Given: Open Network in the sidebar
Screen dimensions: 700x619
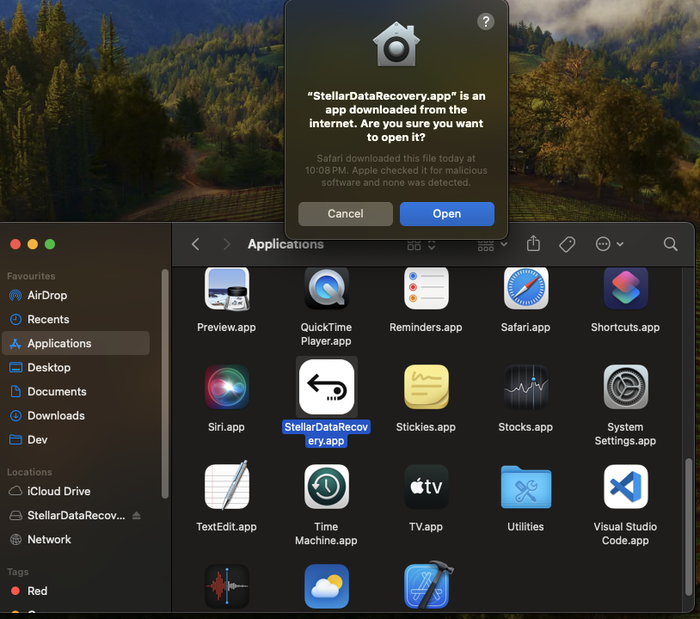Looking at the screenshot, I should (x=75, y=540).
